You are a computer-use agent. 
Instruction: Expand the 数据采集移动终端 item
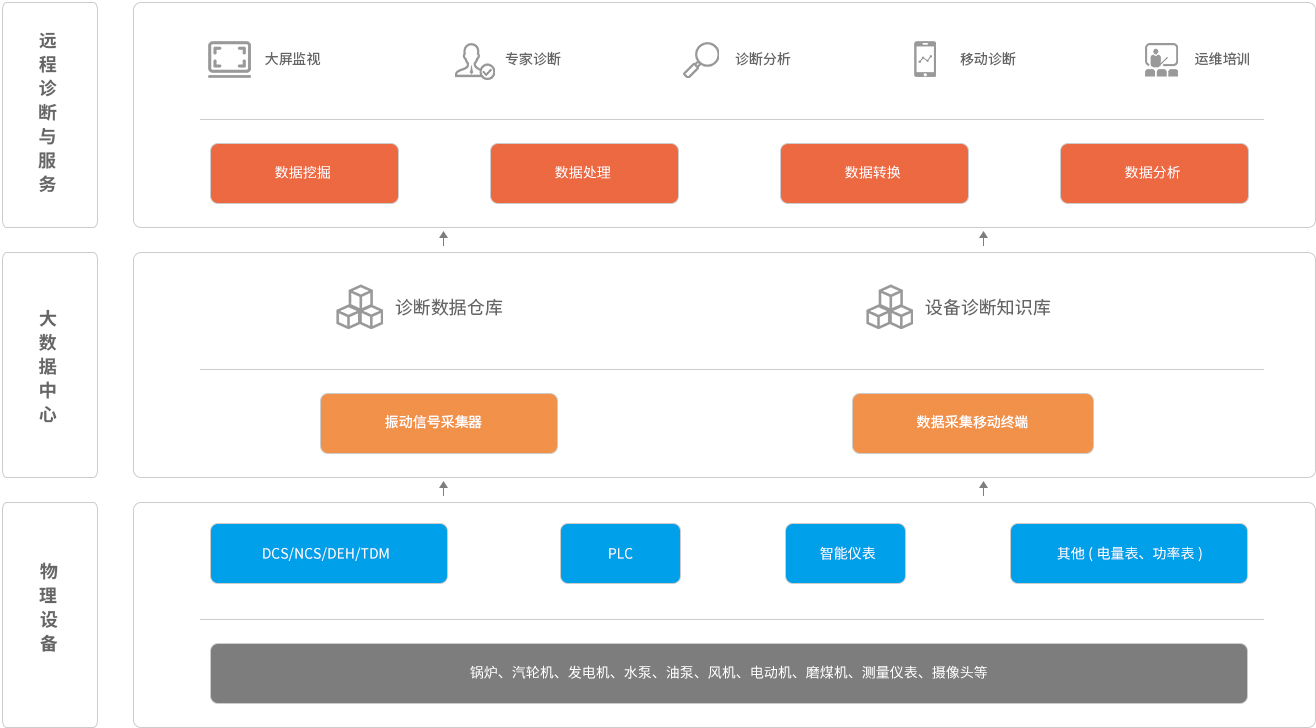tap(972, 423)
